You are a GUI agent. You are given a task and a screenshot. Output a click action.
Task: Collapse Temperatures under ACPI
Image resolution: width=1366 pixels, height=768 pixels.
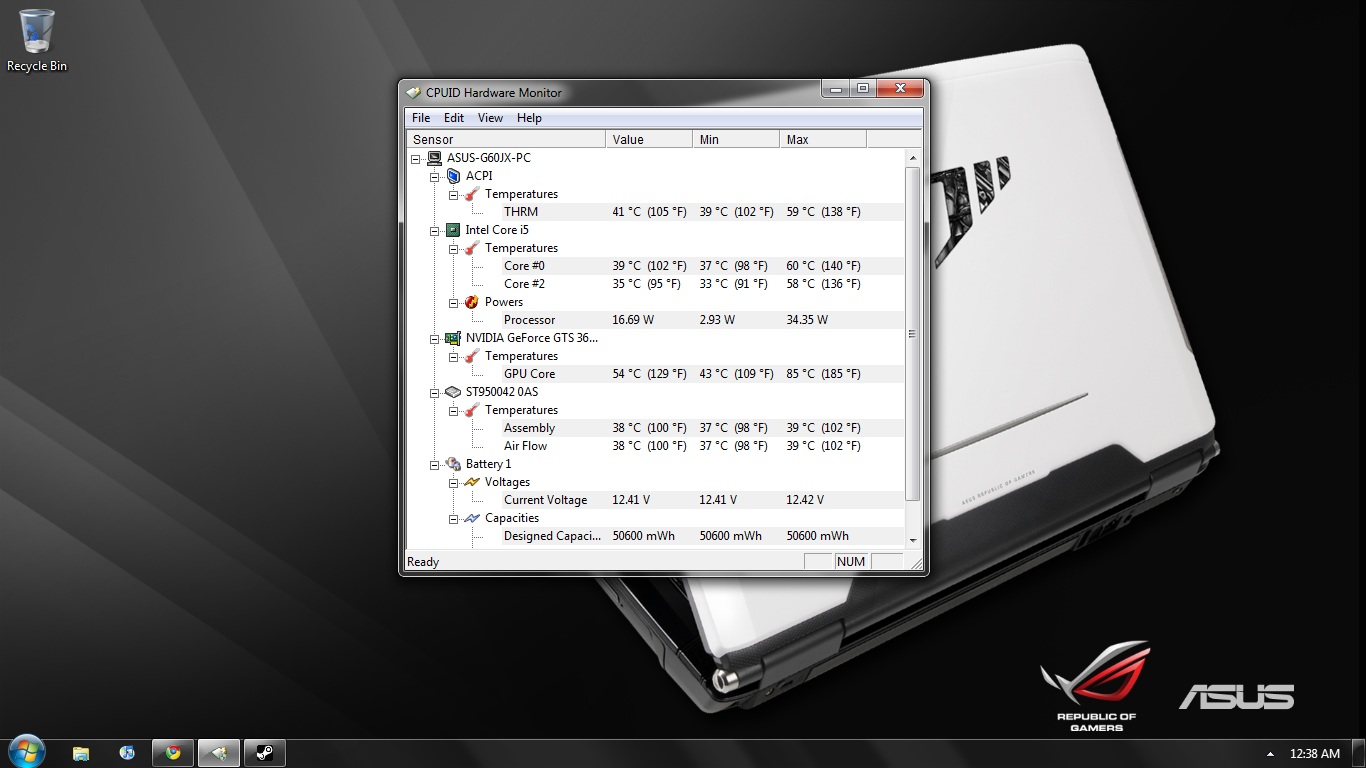click(x=454, y=194)
